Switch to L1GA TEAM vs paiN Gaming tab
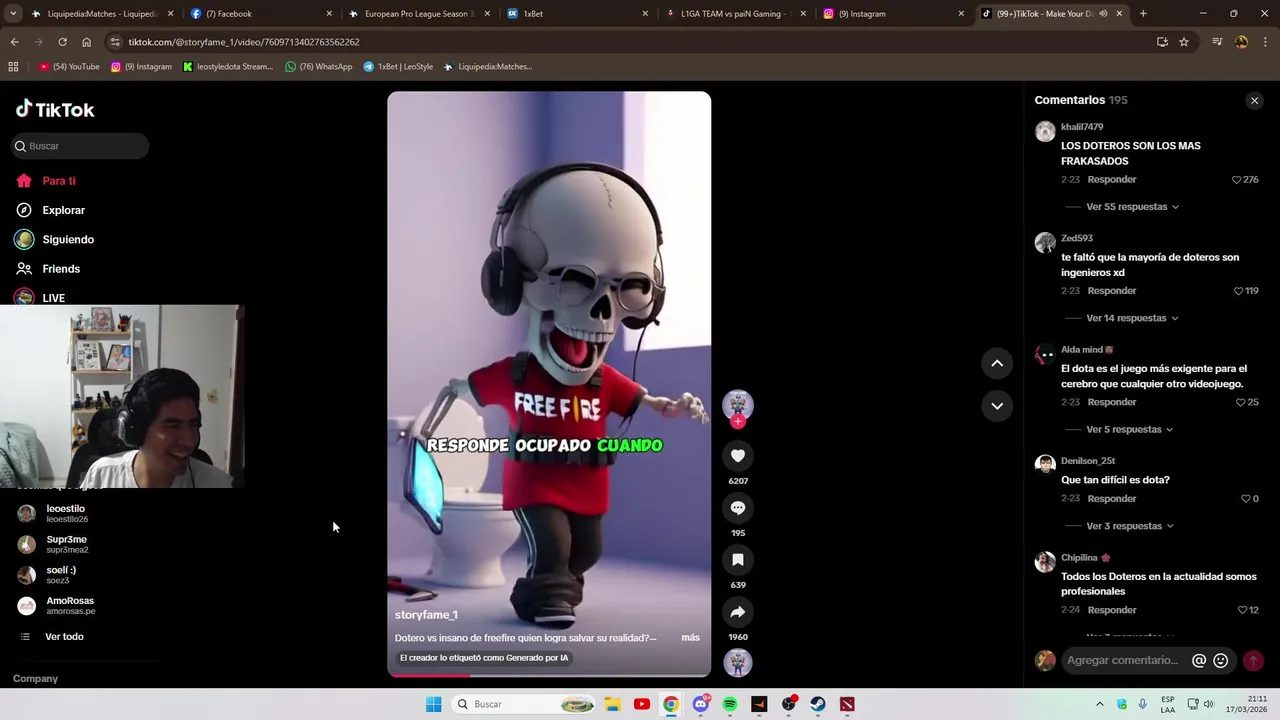 (x=735, y=14)
